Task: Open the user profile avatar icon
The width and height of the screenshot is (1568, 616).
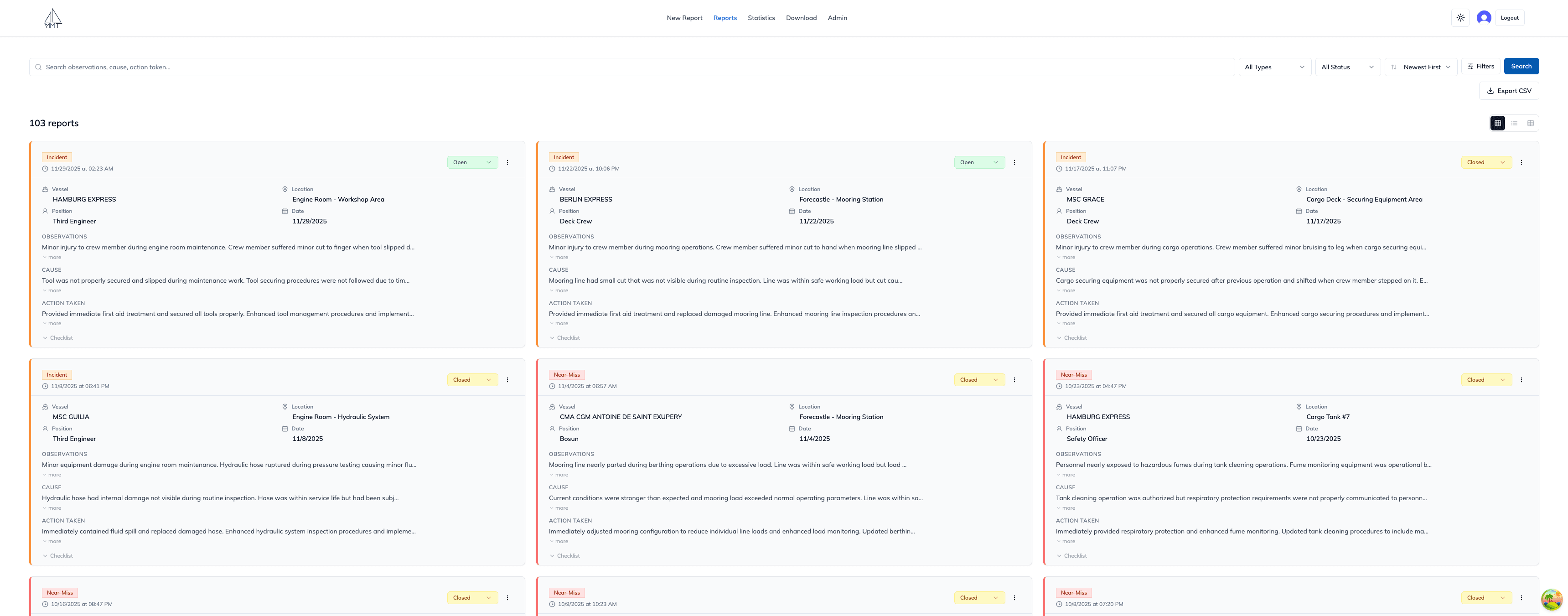Action: click(x=1483, y=18)
